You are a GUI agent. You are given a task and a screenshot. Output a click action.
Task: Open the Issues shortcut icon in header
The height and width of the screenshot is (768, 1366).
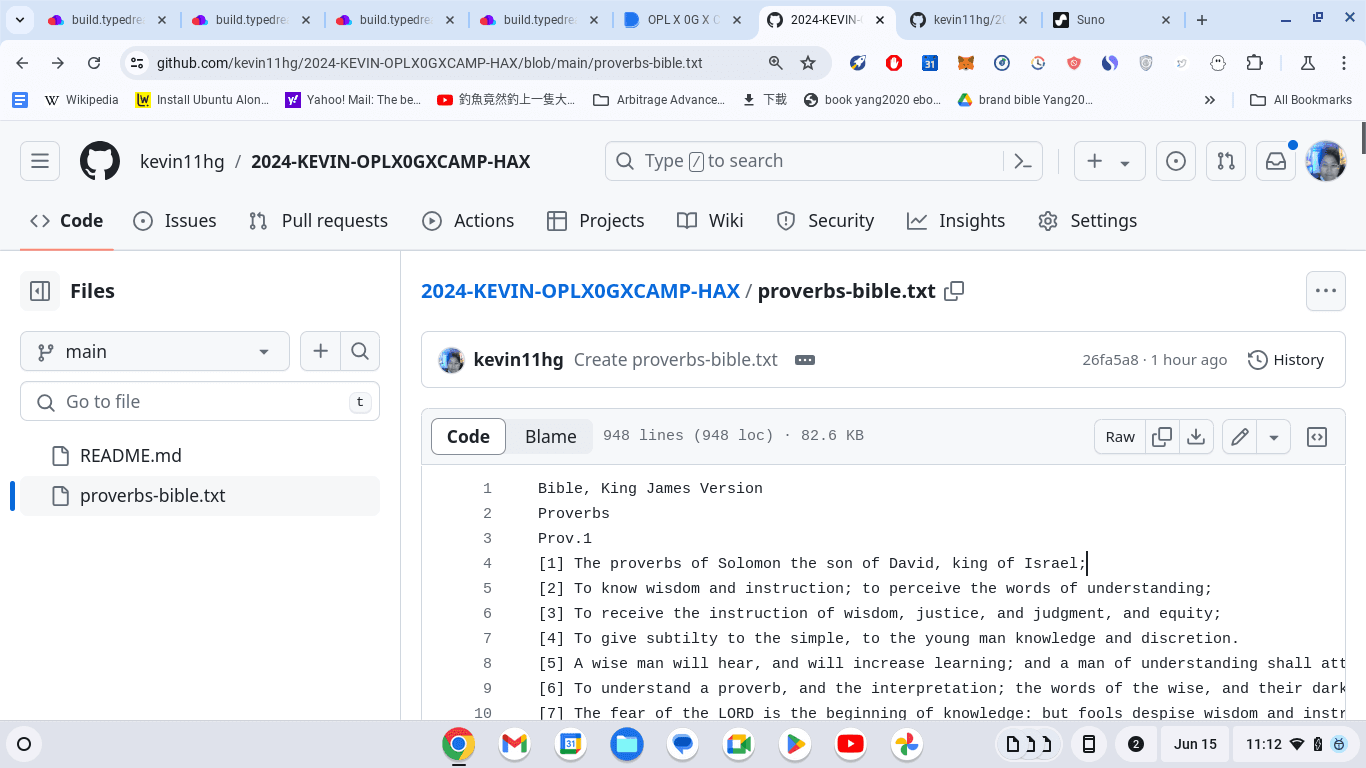1176,161
